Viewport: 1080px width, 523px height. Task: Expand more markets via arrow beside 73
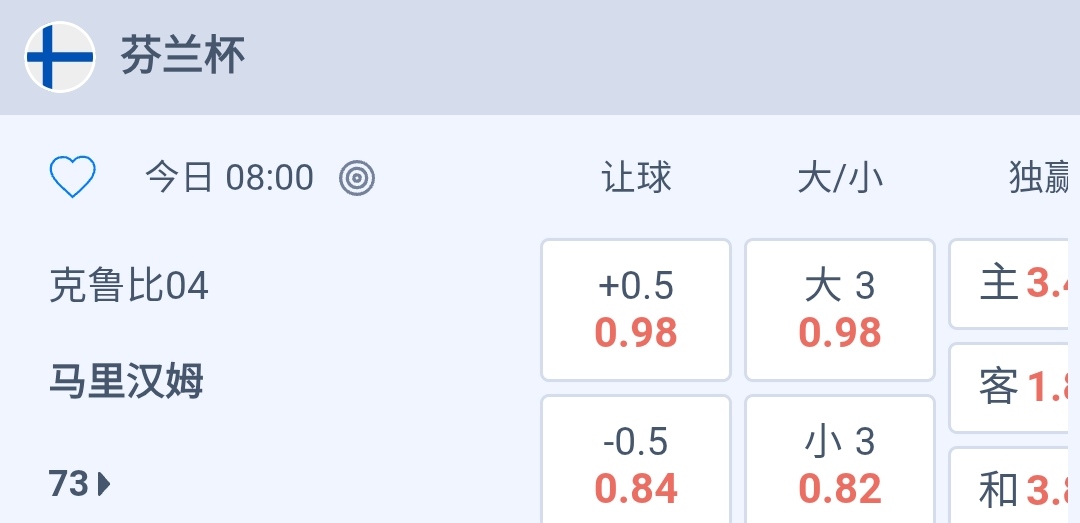(x=105, y=485)
